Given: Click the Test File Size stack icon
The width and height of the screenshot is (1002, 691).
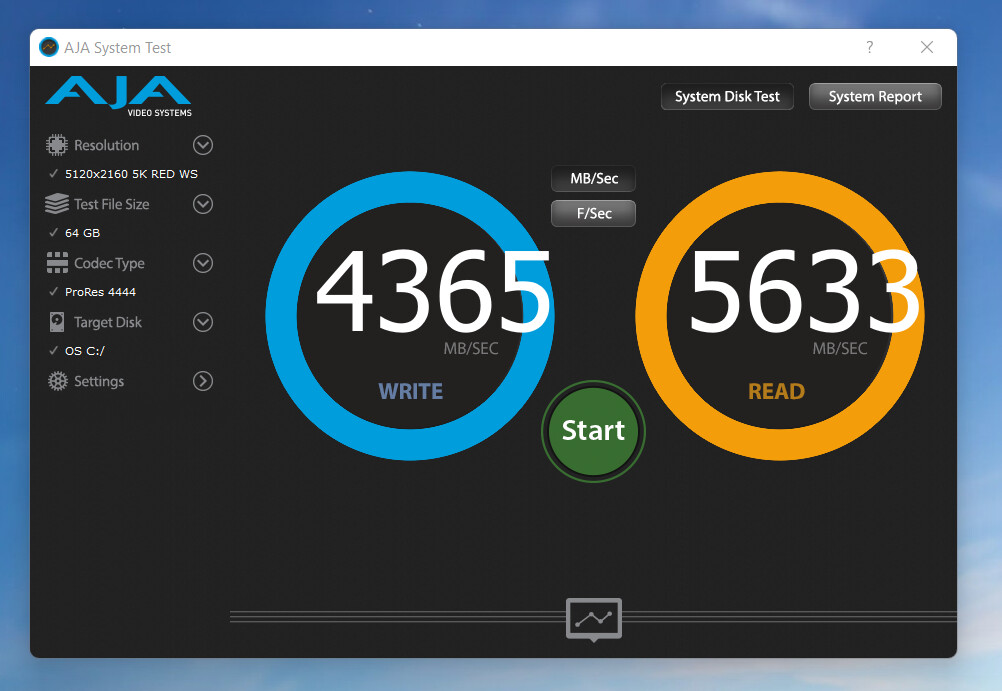Looking at the screenshot, I should point(57,204).
